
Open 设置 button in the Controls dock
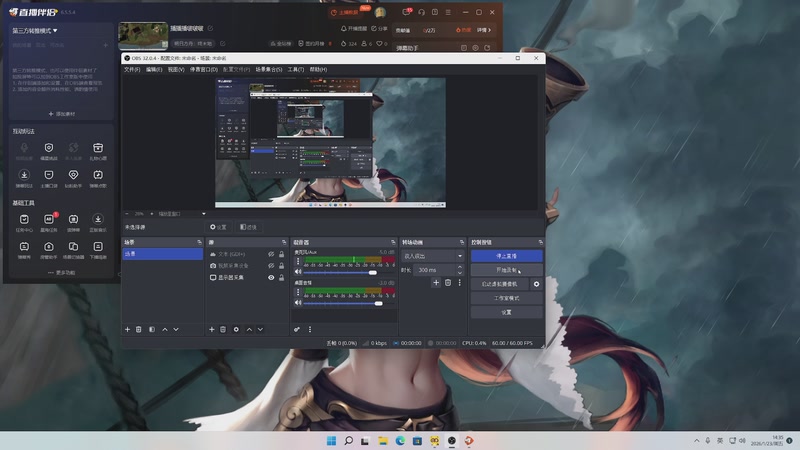[x=507, y=312]
